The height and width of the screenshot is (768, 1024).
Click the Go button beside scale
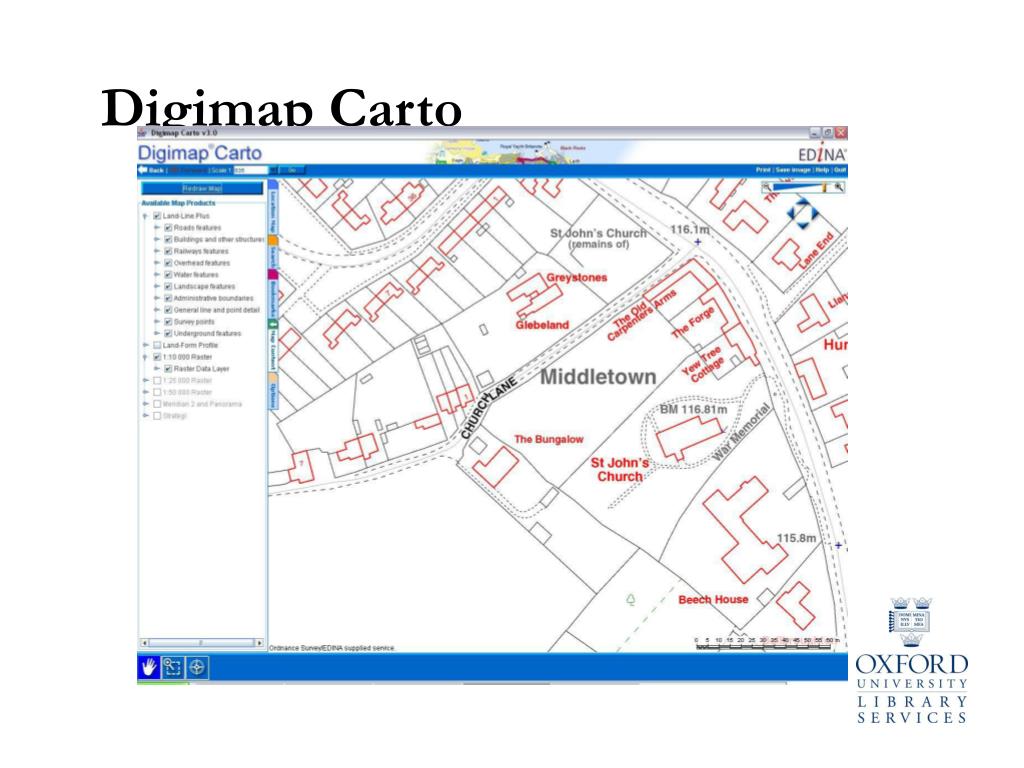click(x=292, y=170)
